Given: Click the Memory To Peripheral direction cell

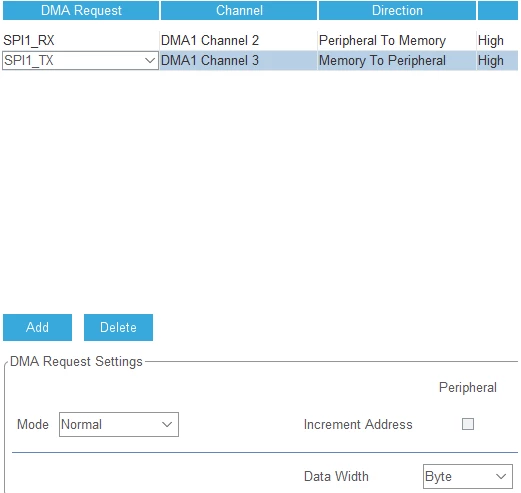Looking at the screenshot, I should pyautogui.click(x=397, y=60).
